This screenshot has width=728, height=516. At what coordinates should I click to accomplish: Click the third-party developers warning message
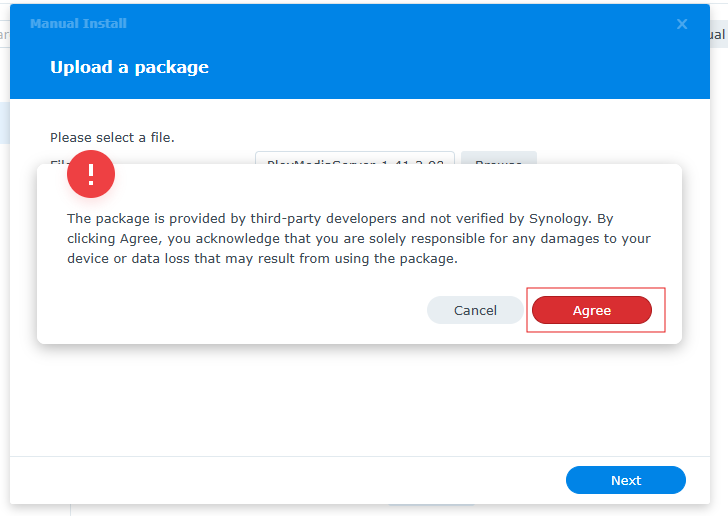coord(358,238)
